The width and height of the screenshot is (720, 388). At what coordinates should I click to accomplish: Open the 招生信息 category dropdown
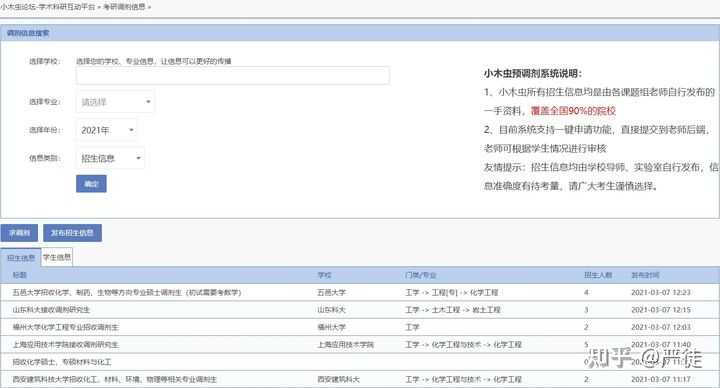110,158
